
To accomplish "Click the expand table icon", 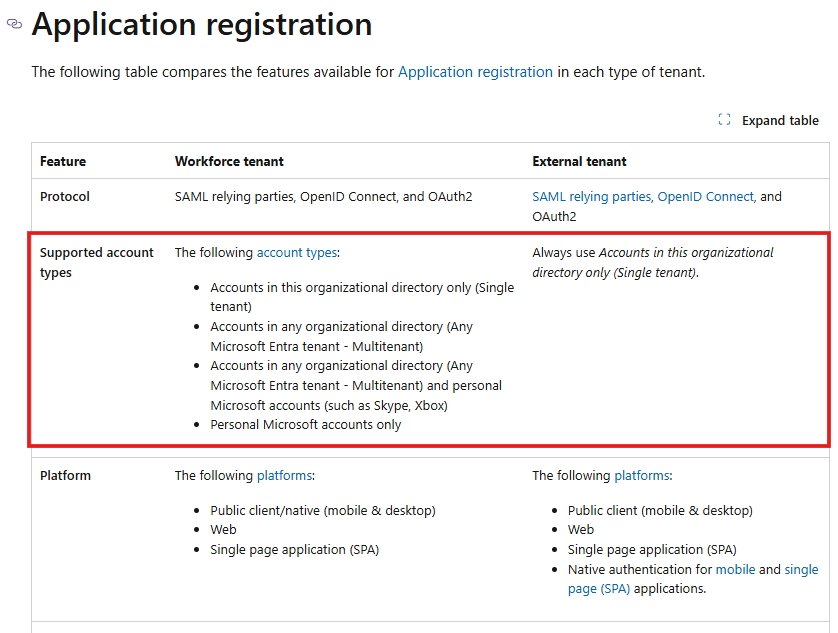I will [724, 120].
